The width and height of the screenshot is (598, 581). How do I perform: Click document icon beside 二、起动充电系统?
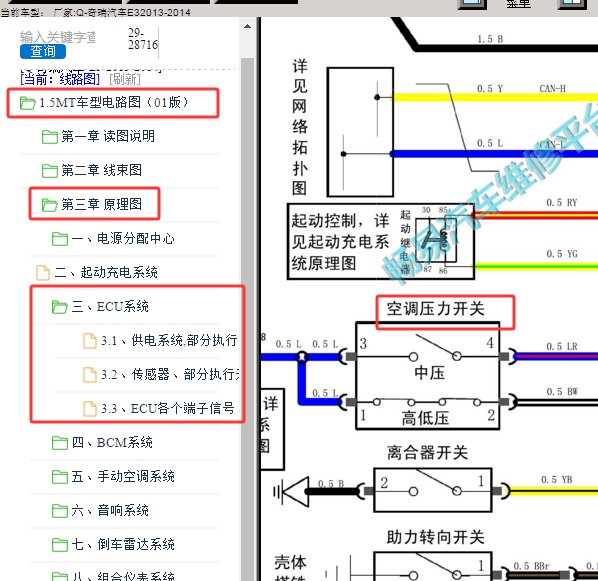click(43, 273)
